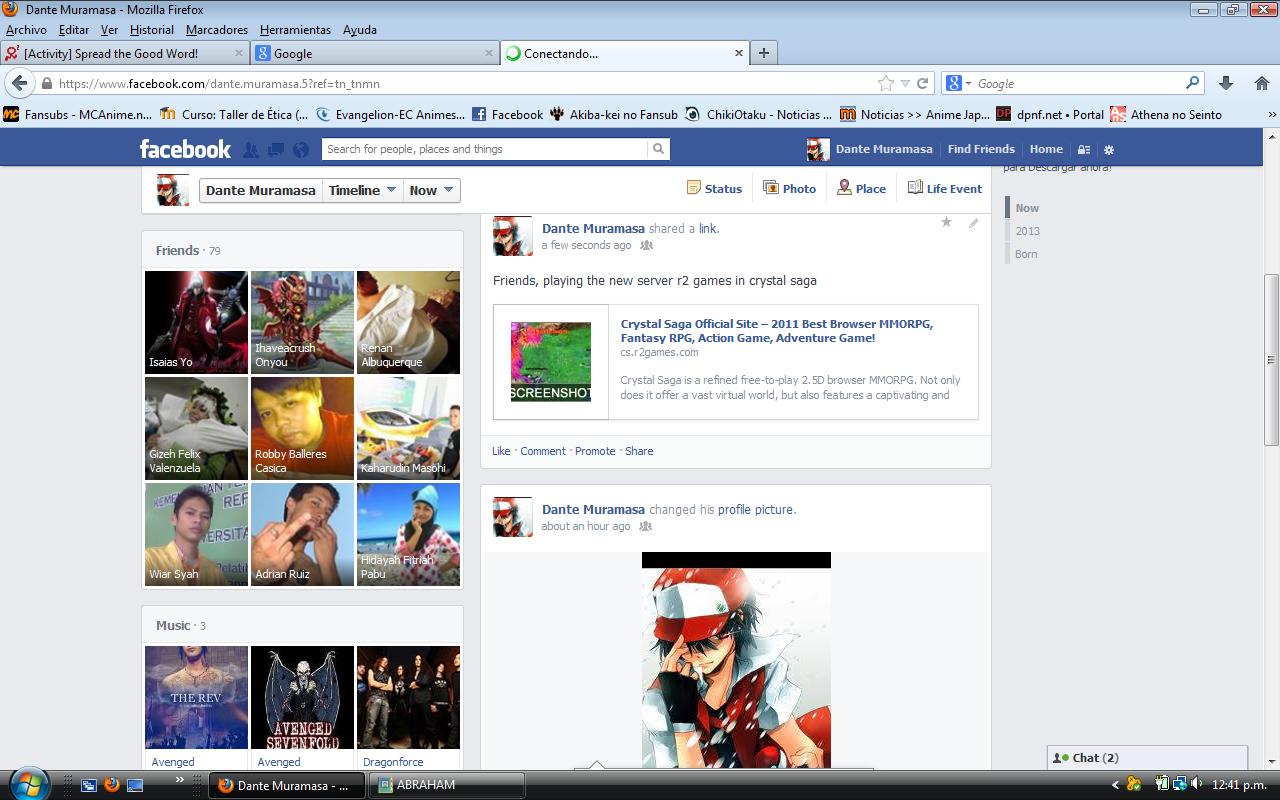
Task: Jump to 2013 on the timeline
Action: pyautogui.click(x=1027, y=231)
